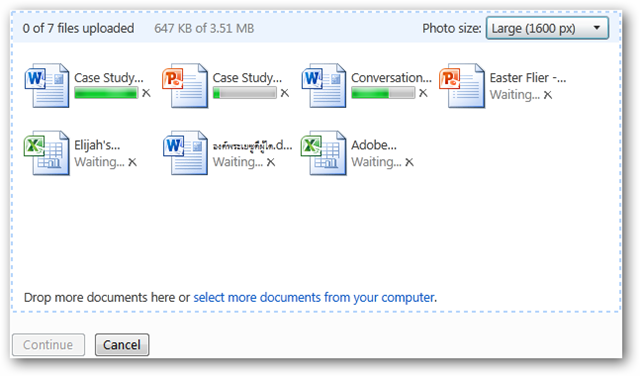This screenshot has width=640, height=376.
Task: Open the Photo size dropdown
Action: (547, 28)
